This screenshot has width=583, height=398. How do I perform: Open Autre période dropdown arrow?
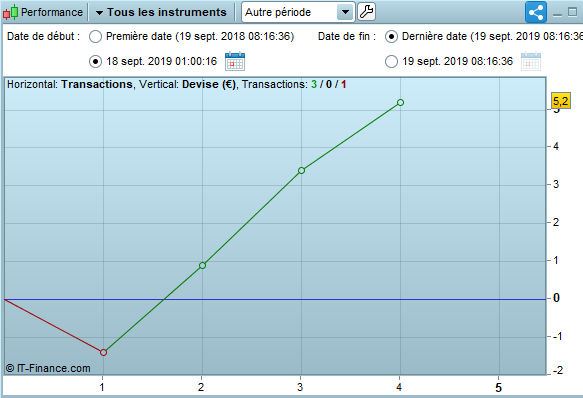click(345, 12)
